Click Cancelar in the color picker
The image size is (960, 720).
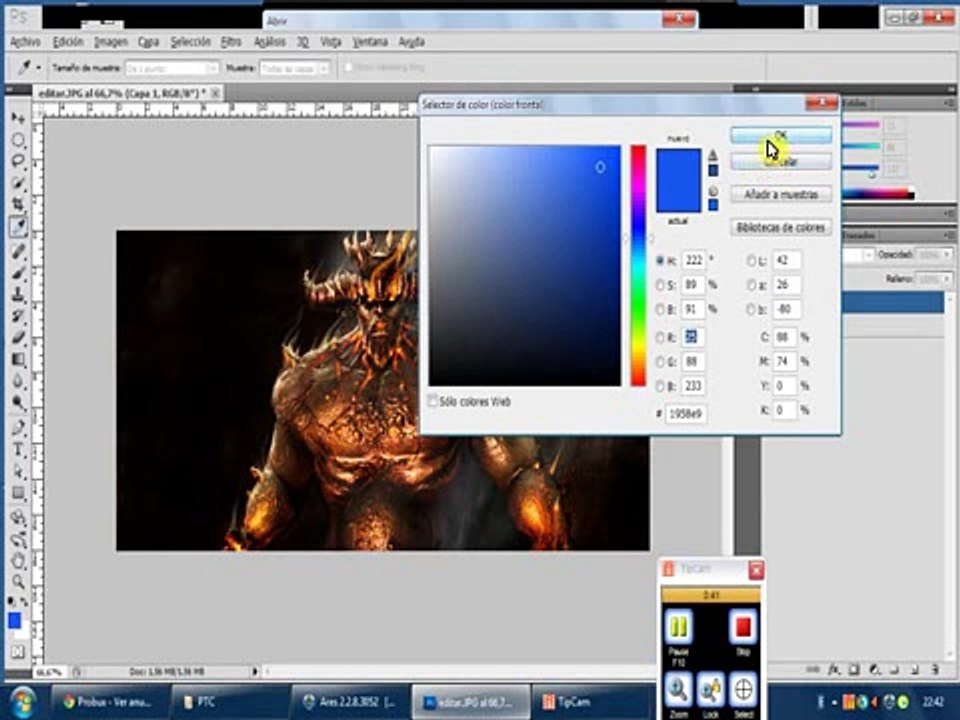tap(781, 162)
